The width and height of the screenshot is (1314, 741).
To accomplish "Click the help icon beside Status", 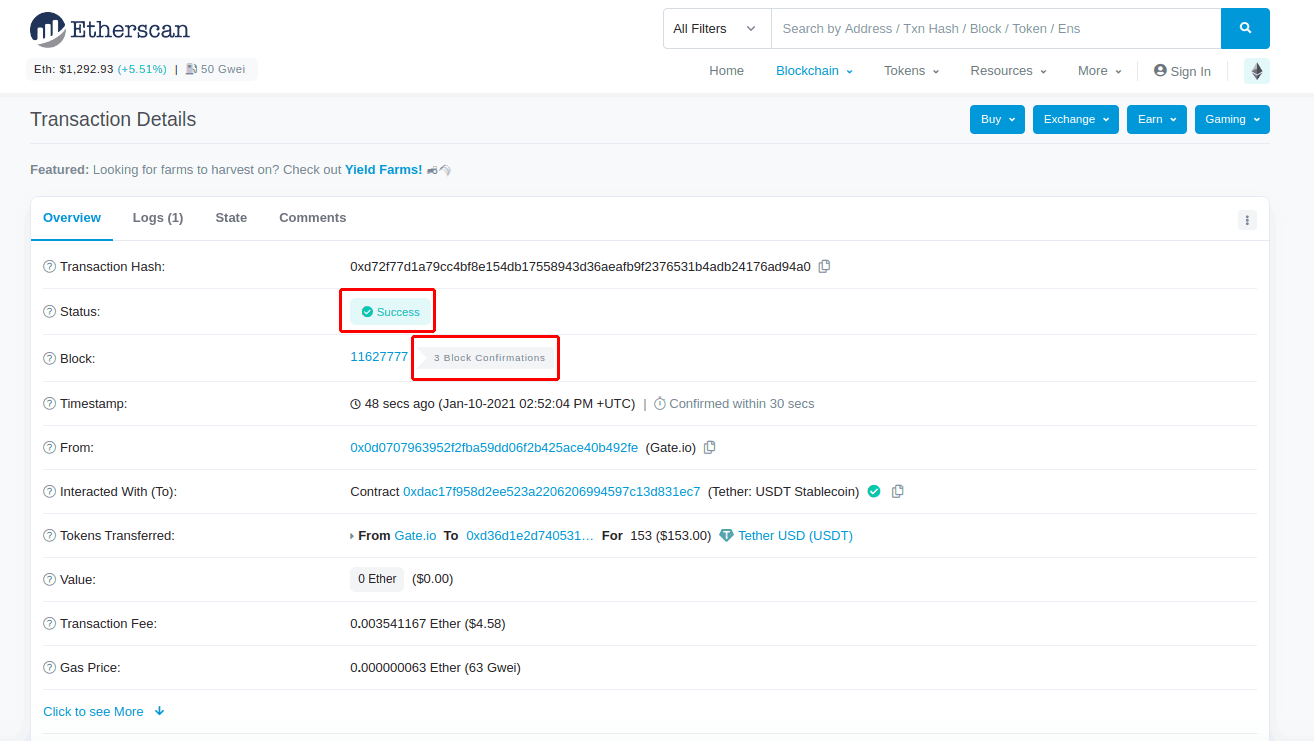I will coord(49,311).
